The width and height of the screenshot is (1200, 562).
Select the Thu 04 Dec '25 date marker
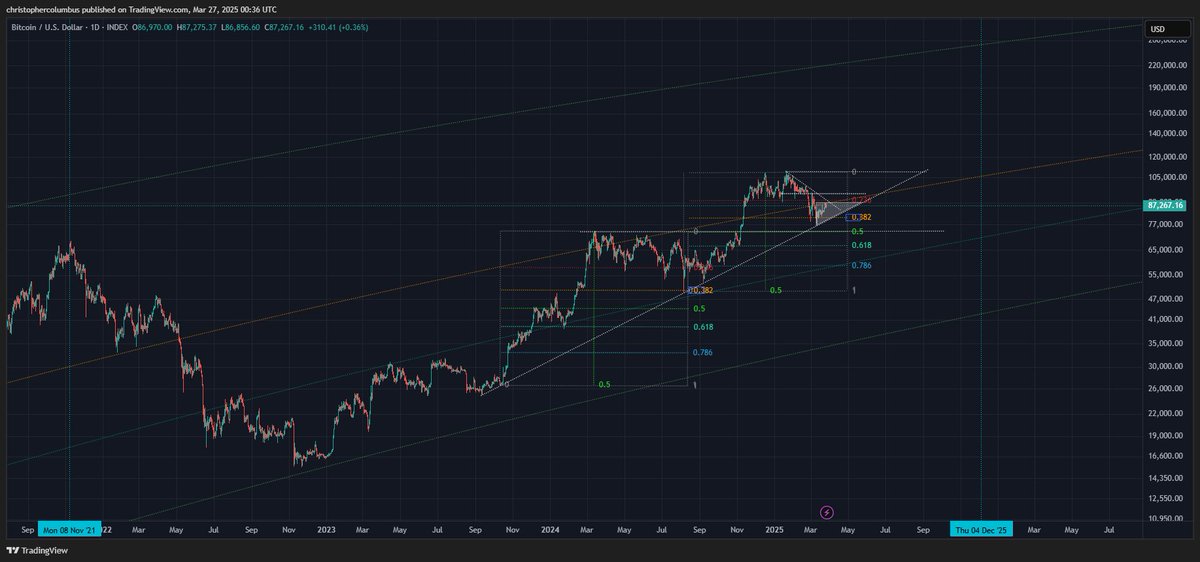pos(981,529)
